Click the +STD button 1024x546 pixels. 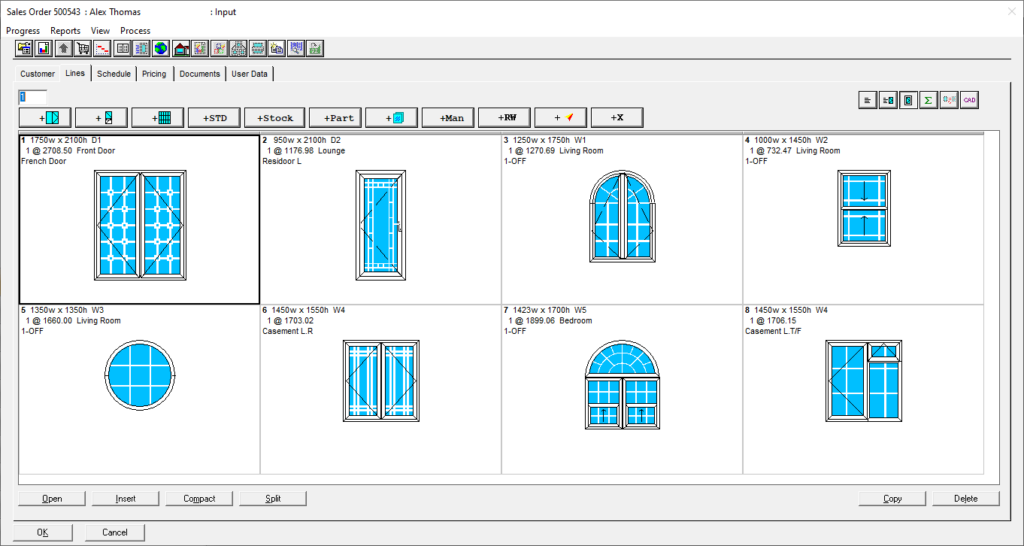(x=214, y=118)
